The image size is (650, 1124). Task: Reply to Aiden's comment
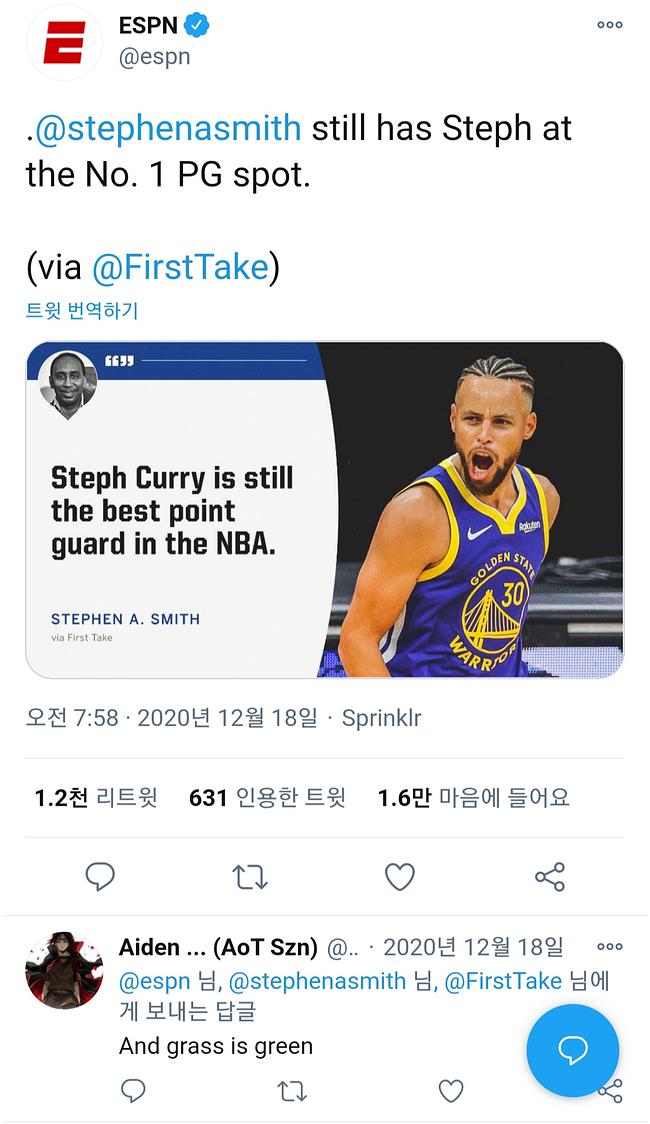click(133, 1091)
